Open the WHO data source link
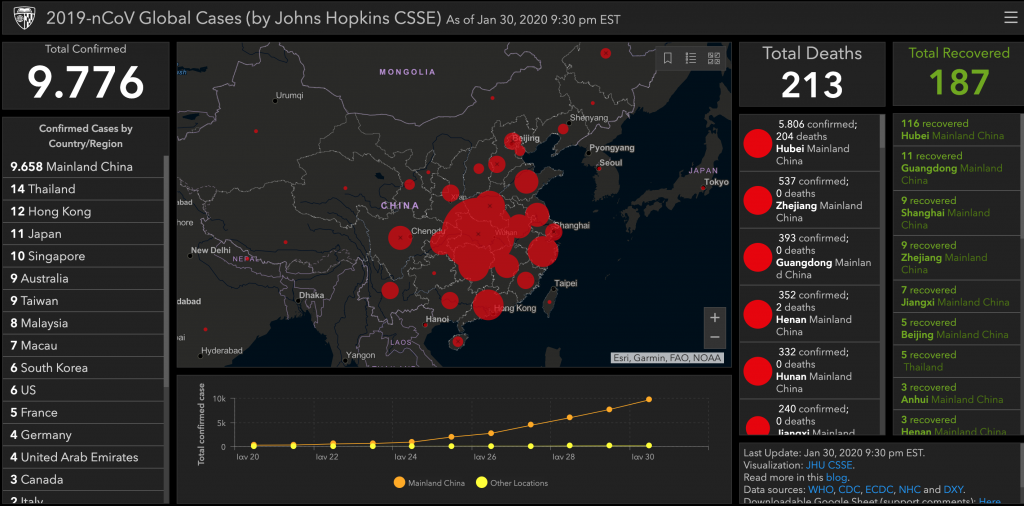Viewport: 1024px width, 506px height. coord(819,490)
